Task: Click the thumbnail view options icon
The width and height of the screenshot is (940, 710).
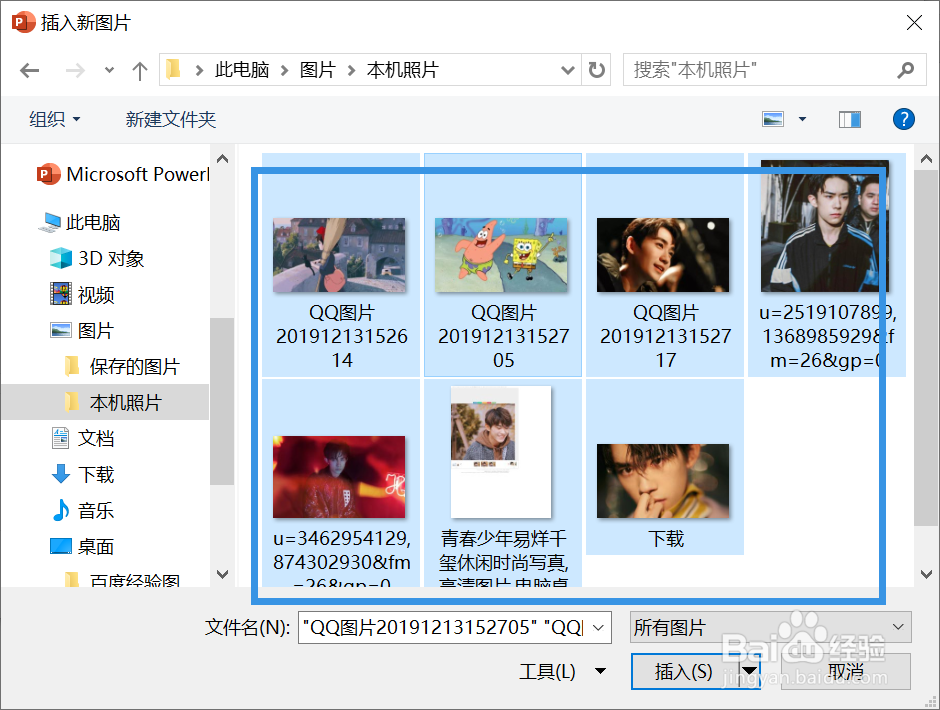Action: coord(772,119)
